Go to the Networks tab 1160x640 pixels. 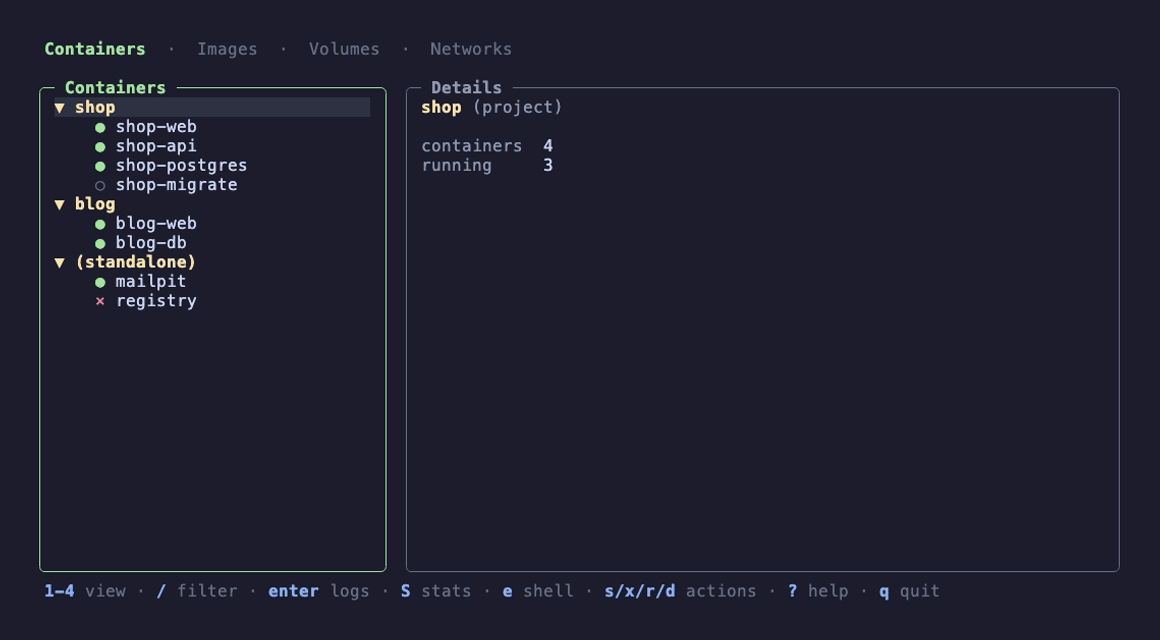(471, 49)
